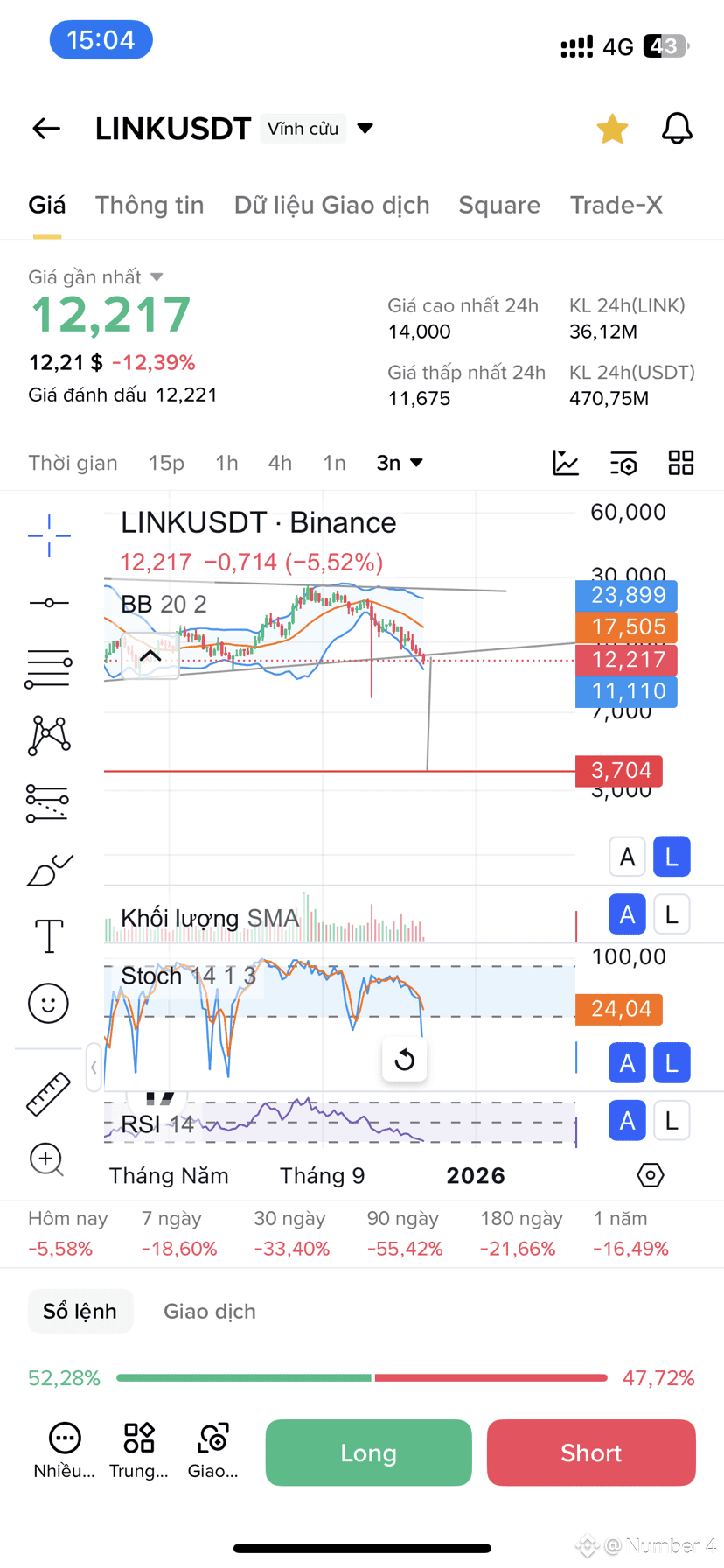The height and width of the screenshot is (1568, 724).
Task: Click the orange 17,505 price label
Action: [626, 627]
